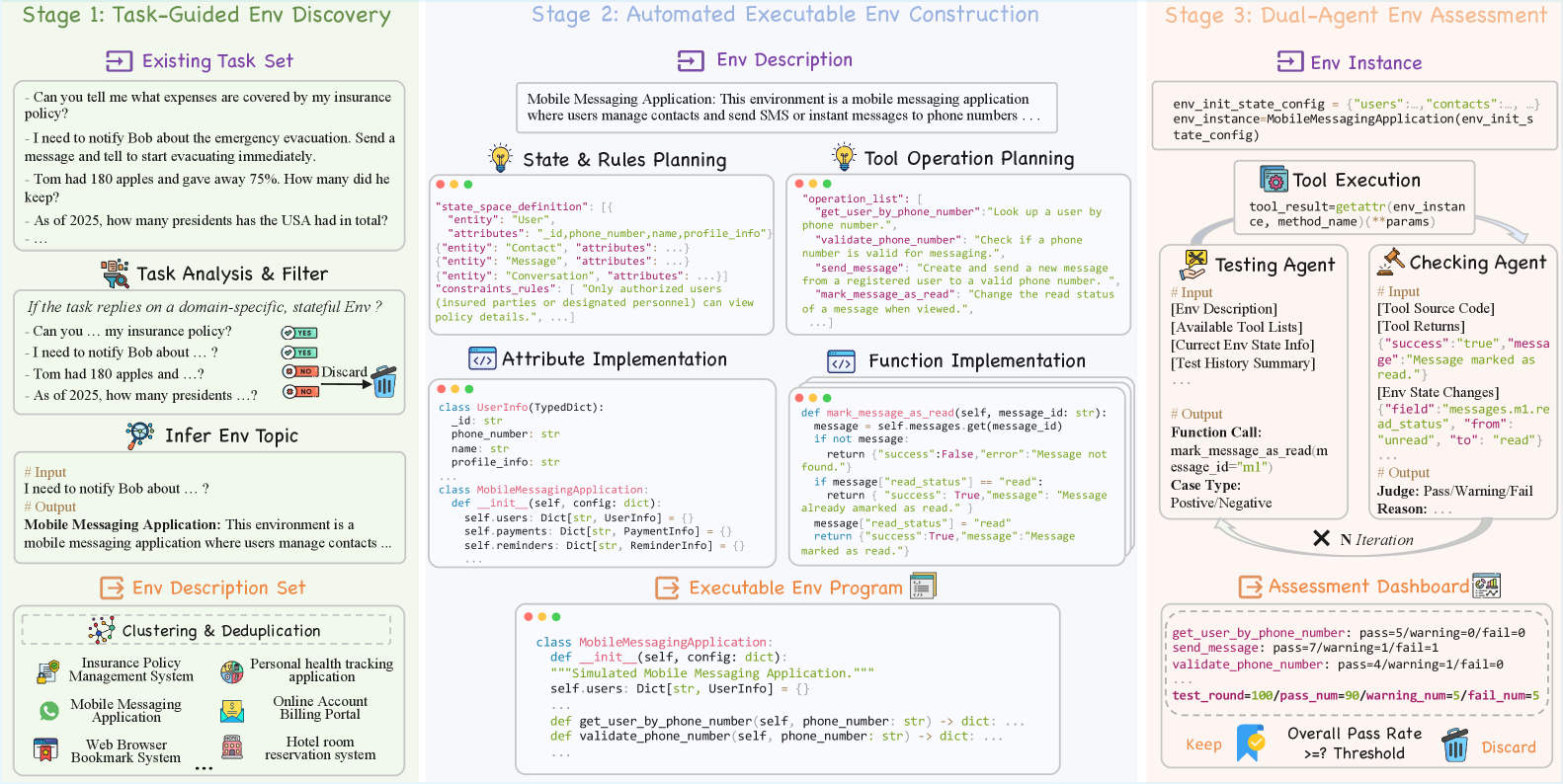Click the Stage 1: Task-Guided Env Discovery heading
This screenshot has width=1563, height=784.
[206, 15]
